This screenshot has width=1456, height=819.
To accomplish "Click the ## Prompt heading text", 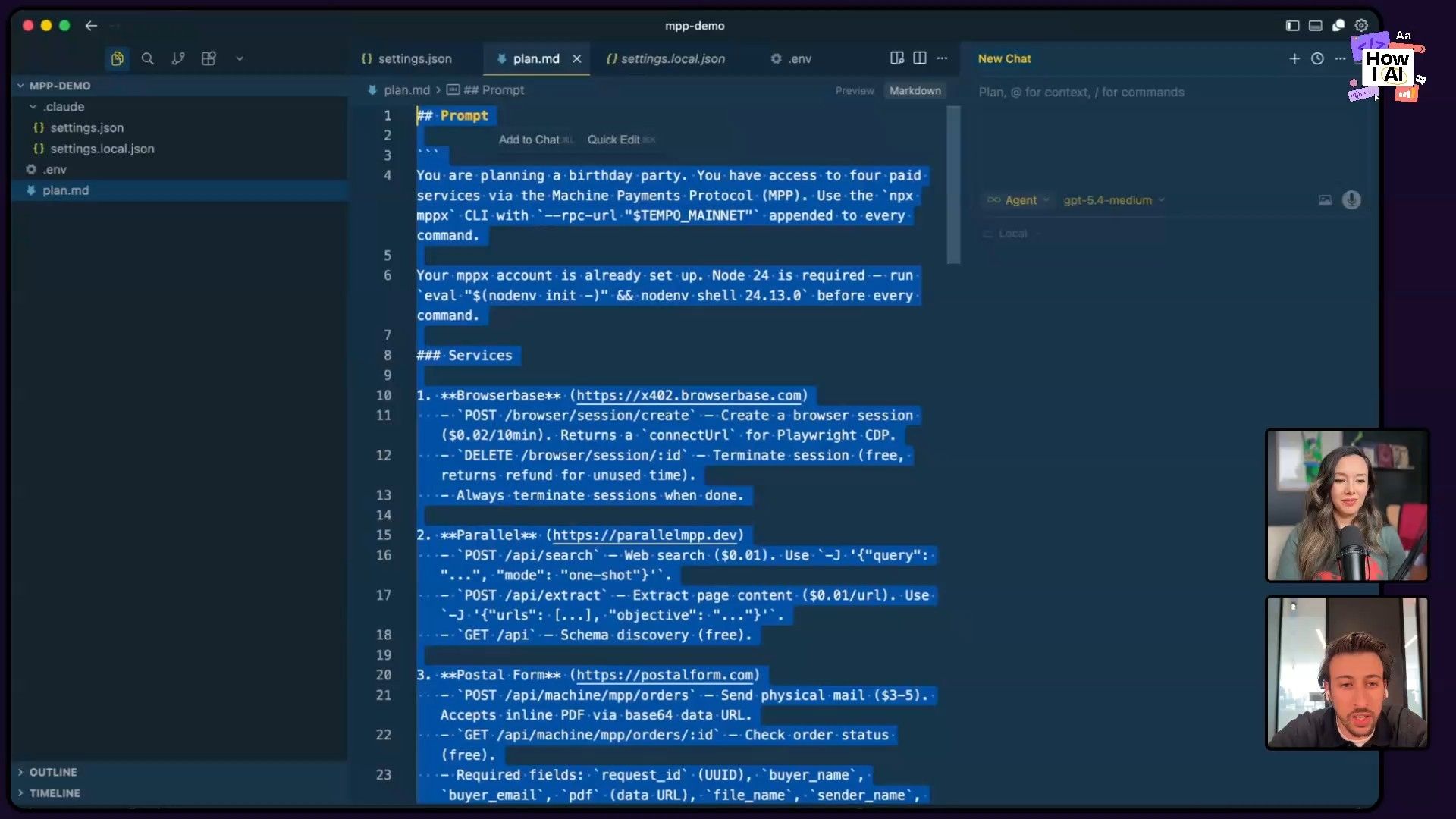I will (453, 116).
